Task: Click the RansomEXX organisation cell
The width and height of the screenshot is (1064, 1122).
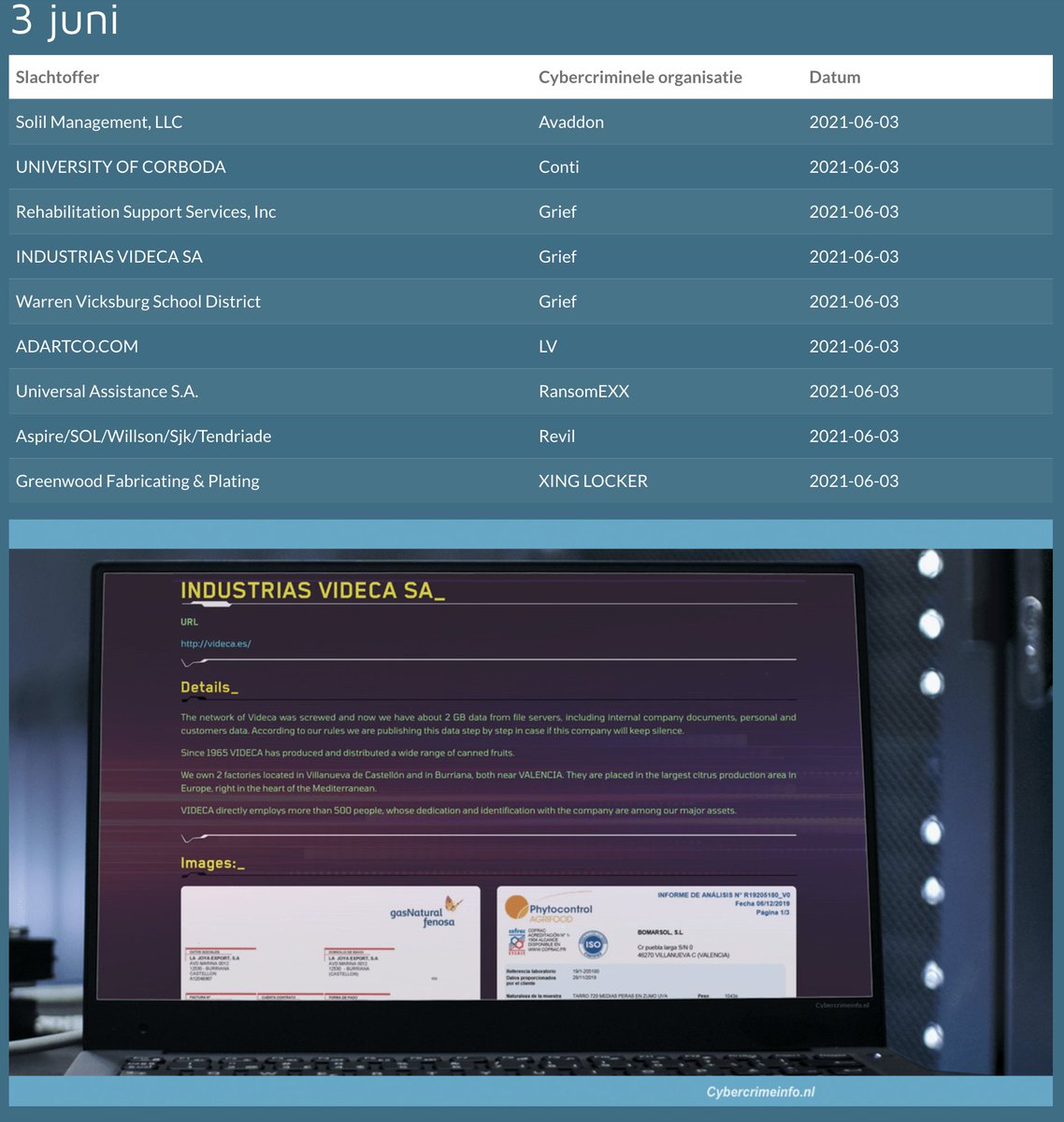Action: (x=584, y=392)
